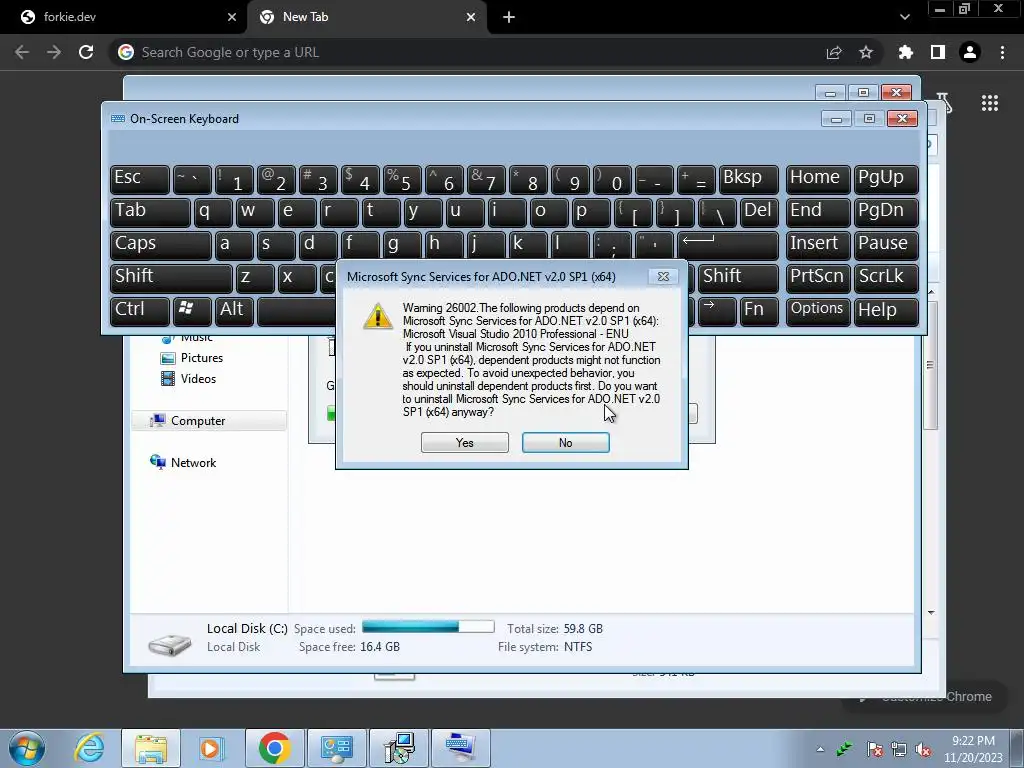This screenshot has width=1024, height=768.
Task: Open Chrome three-dot menu
Action: point(1002,52)
